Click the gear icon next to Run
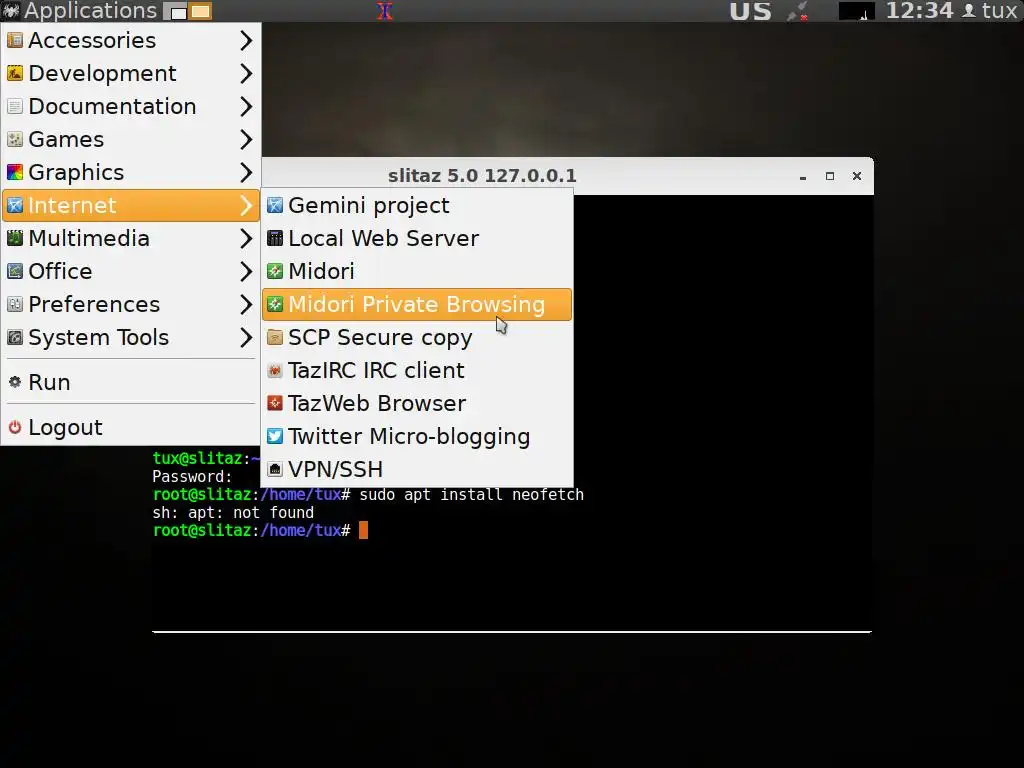 [15, 382]
